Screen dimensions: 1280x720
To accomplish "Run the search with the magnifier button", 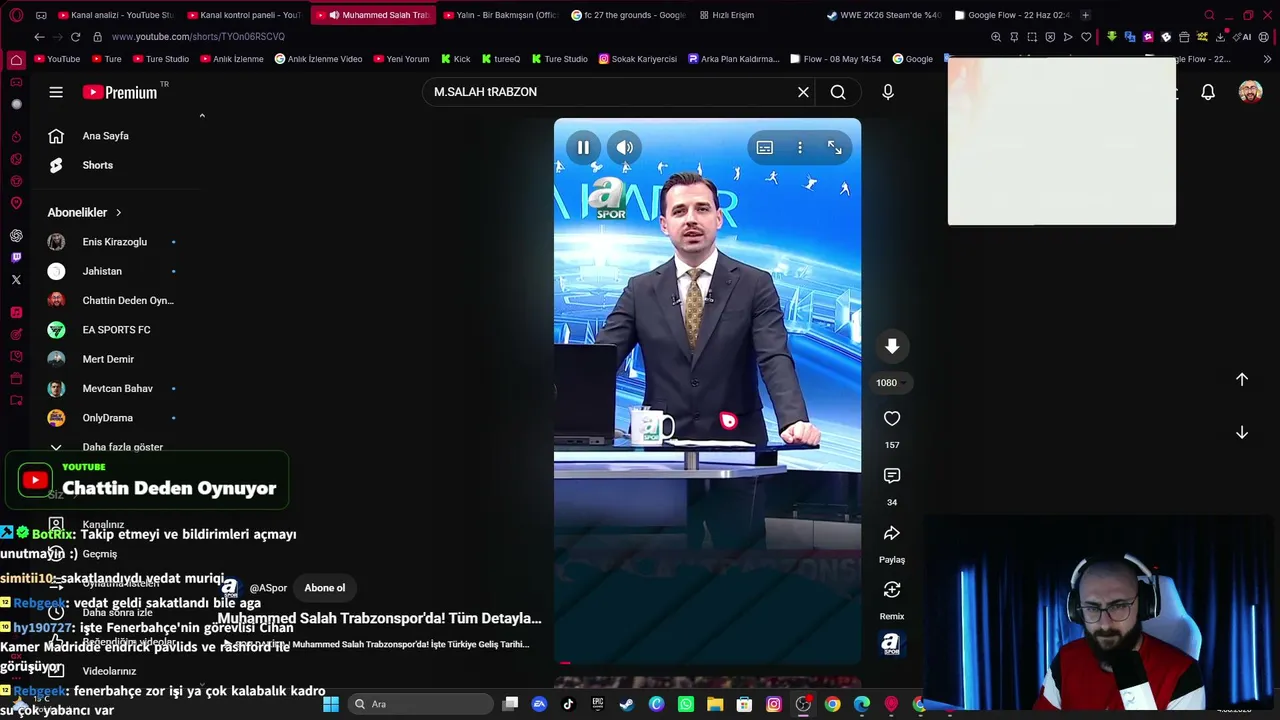I will coord(838,92).
